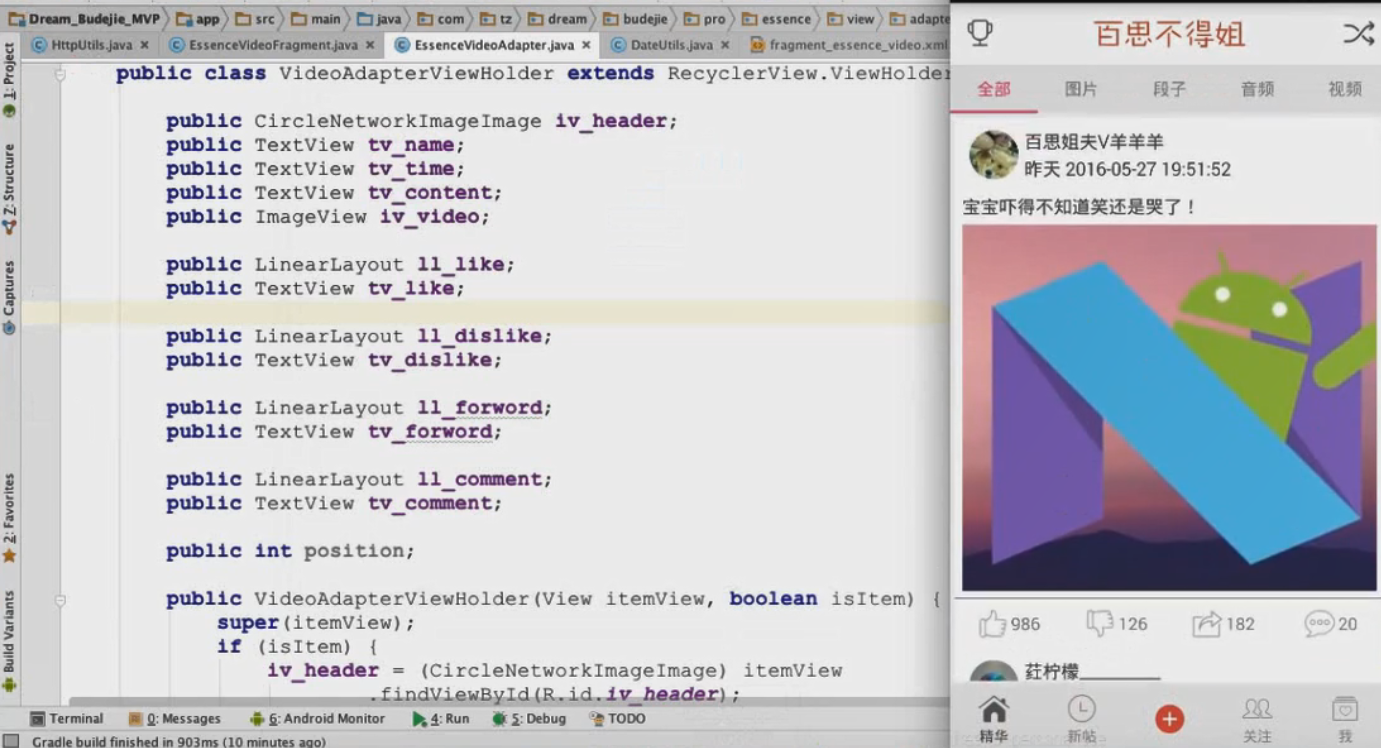Click the ll_dislike field declaration
This screenshot has height=748, width=1381.
pyautogui.click(x=359, y=336)
